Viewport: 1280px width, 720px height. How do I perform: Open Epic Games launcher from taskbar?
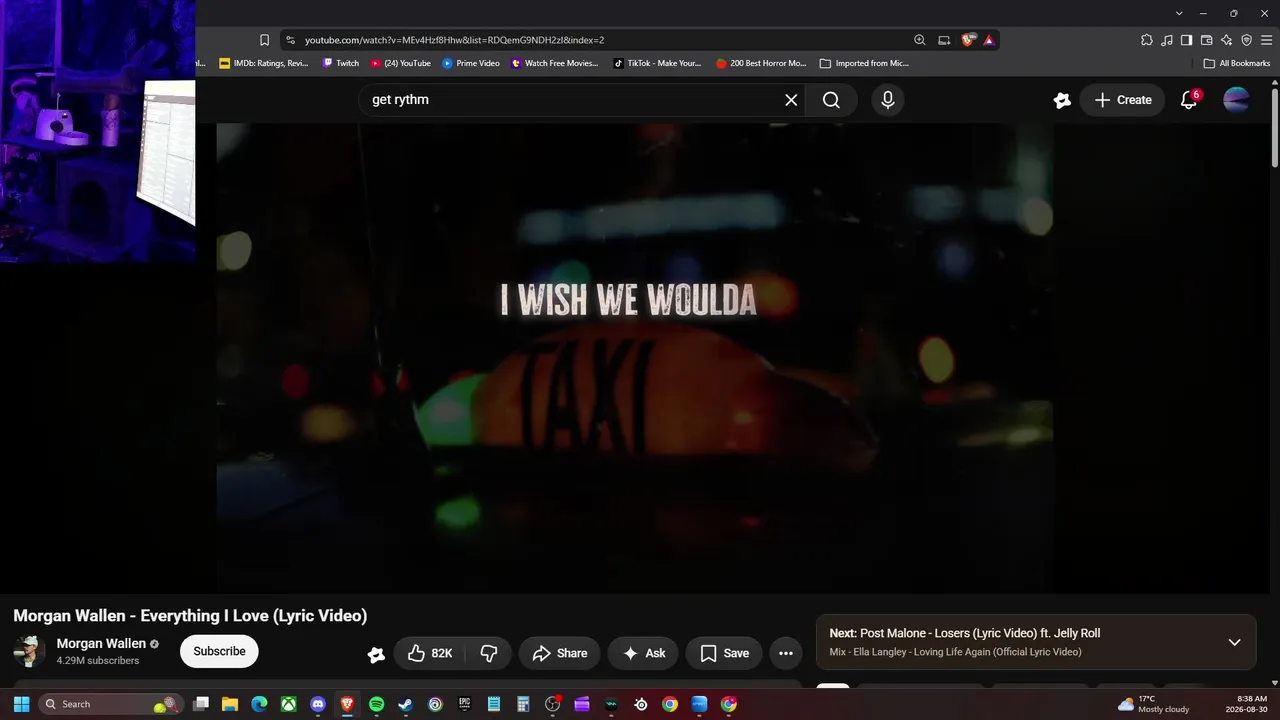click(x=464, y=704)
